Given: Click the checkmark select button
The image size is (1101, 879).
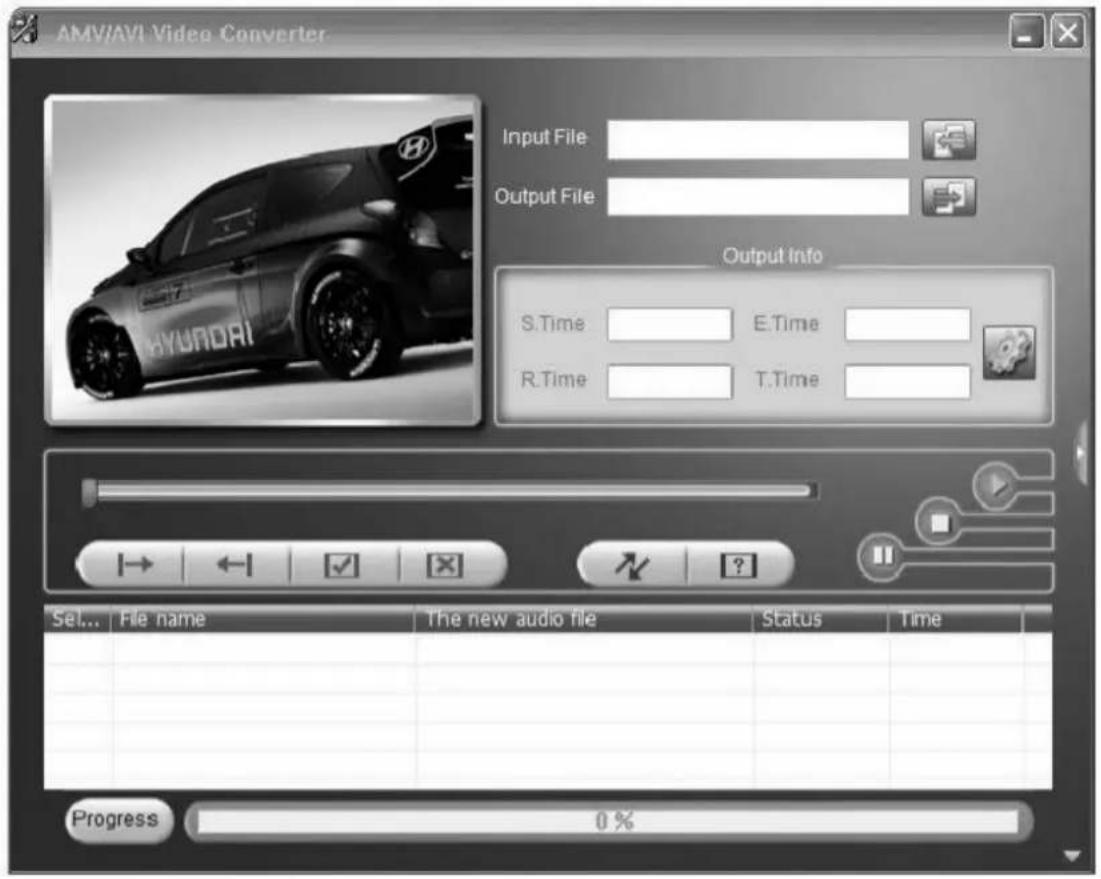Looking at the screenshot, I should (x=343, y=564).
